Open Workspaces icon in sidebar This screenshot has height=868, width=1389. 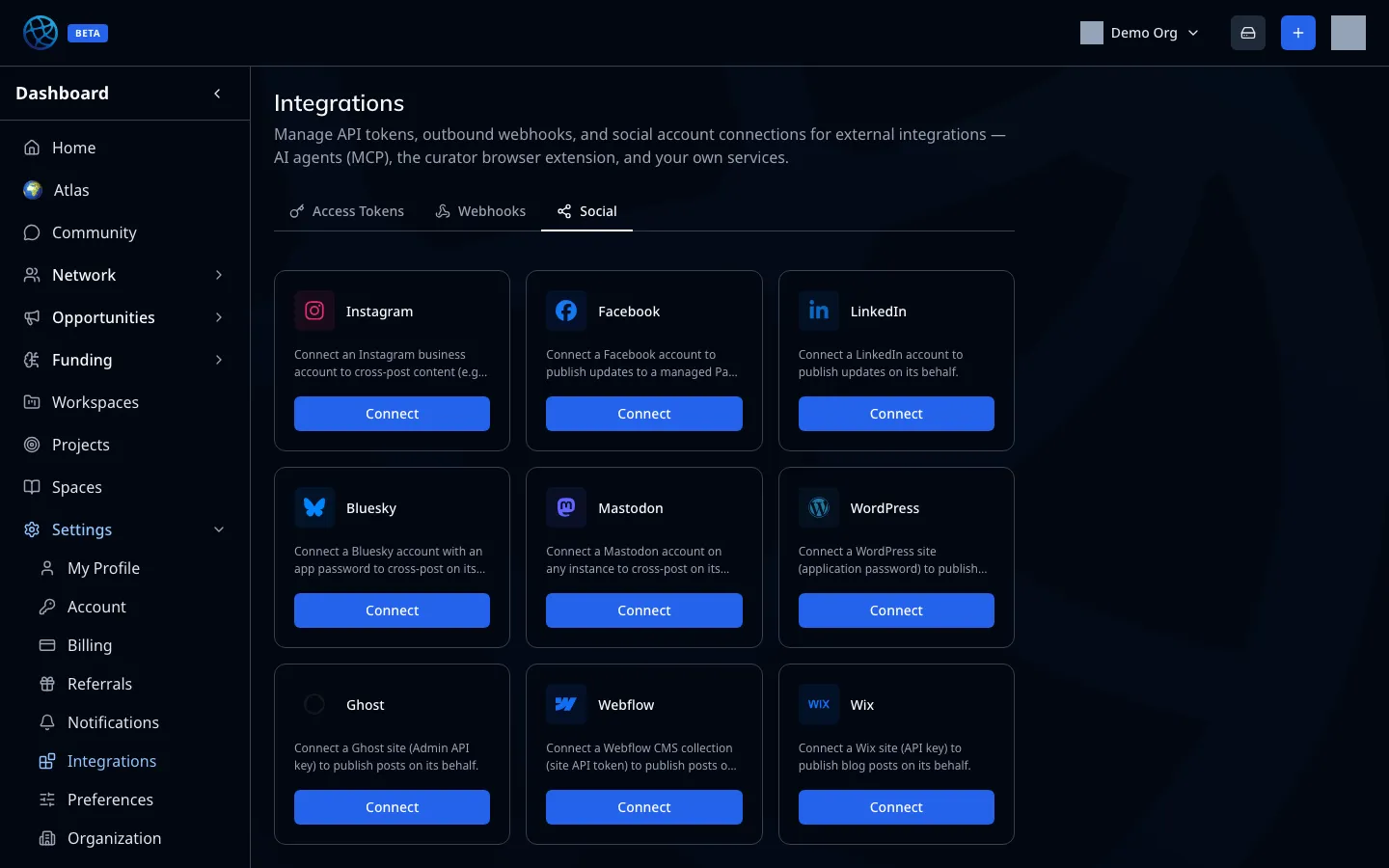click(x=32, y=402)
